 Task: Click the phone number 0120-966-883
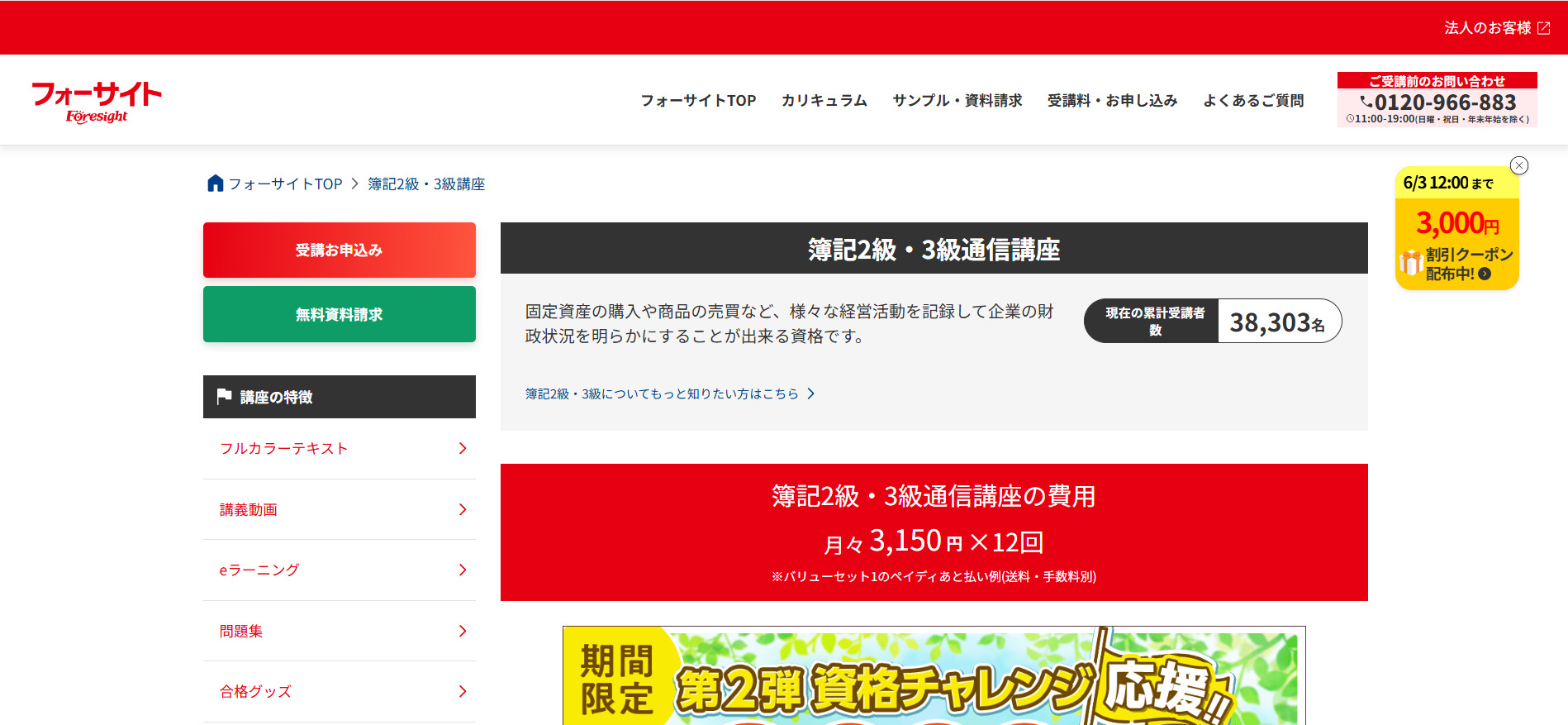pyautogui.click(x=1445, y=103)
